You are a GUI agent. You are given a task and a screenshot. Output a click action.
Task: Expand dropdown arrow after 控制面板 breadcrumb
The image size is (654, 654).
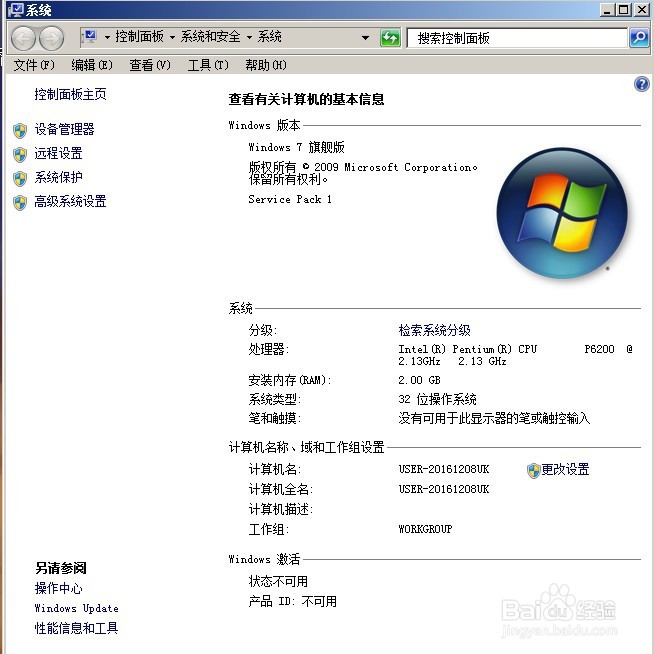[172, 38]
